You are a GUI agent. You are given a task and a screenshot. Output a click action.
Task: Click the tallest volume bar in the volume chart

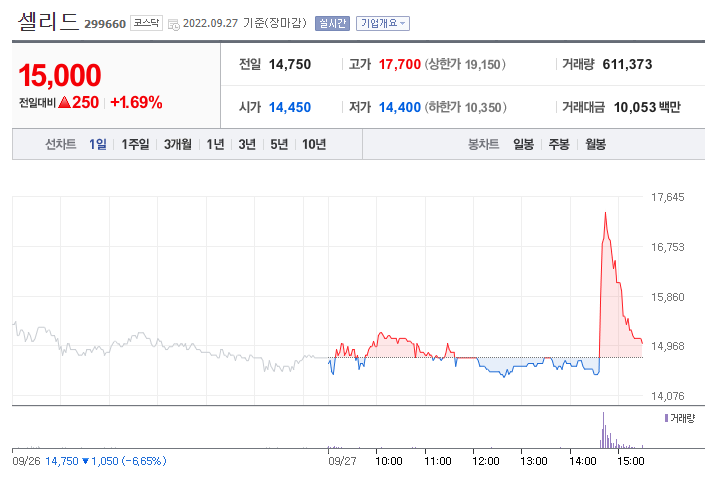pyautogui.click(x=603, y=430)
